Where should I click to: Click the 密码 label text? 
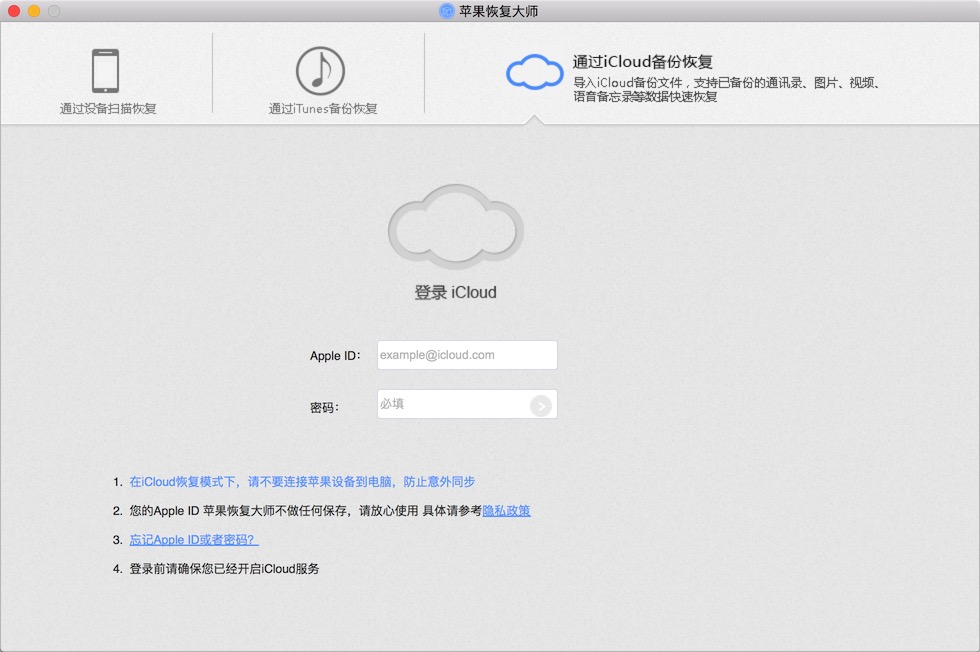coord(325,407)
